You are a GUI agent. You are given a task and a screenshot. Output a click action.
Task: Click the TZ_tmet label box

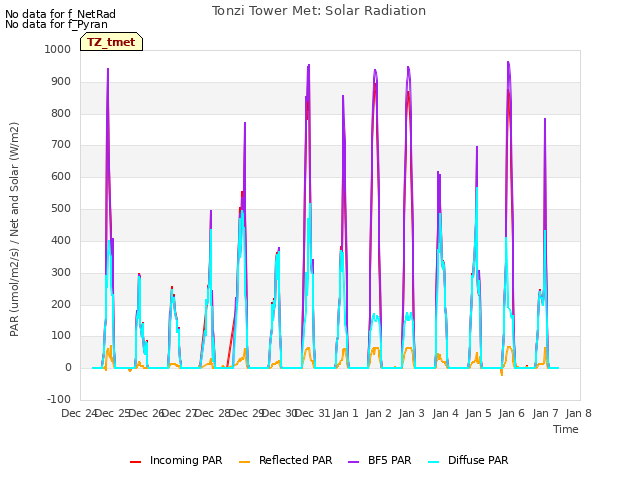(x=111, y=42)
